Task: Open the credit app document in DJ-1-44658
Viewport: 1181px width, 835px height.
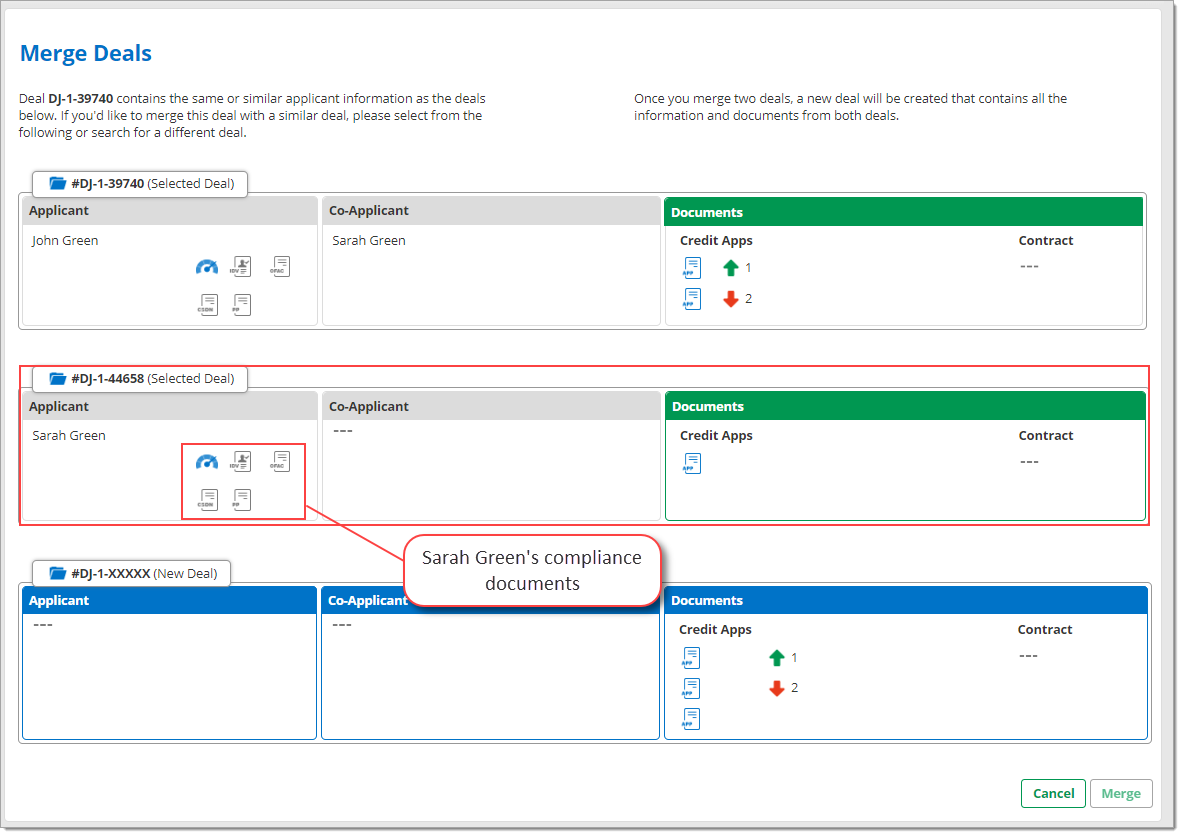Action: [x=691, y=463]
